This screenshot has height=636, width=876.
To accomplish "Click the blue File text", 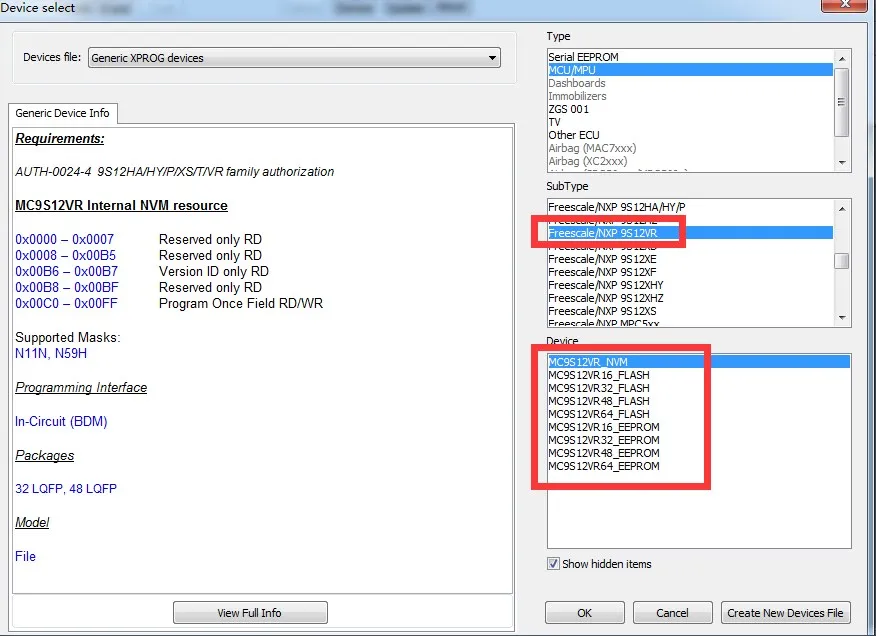I will 25,556.
